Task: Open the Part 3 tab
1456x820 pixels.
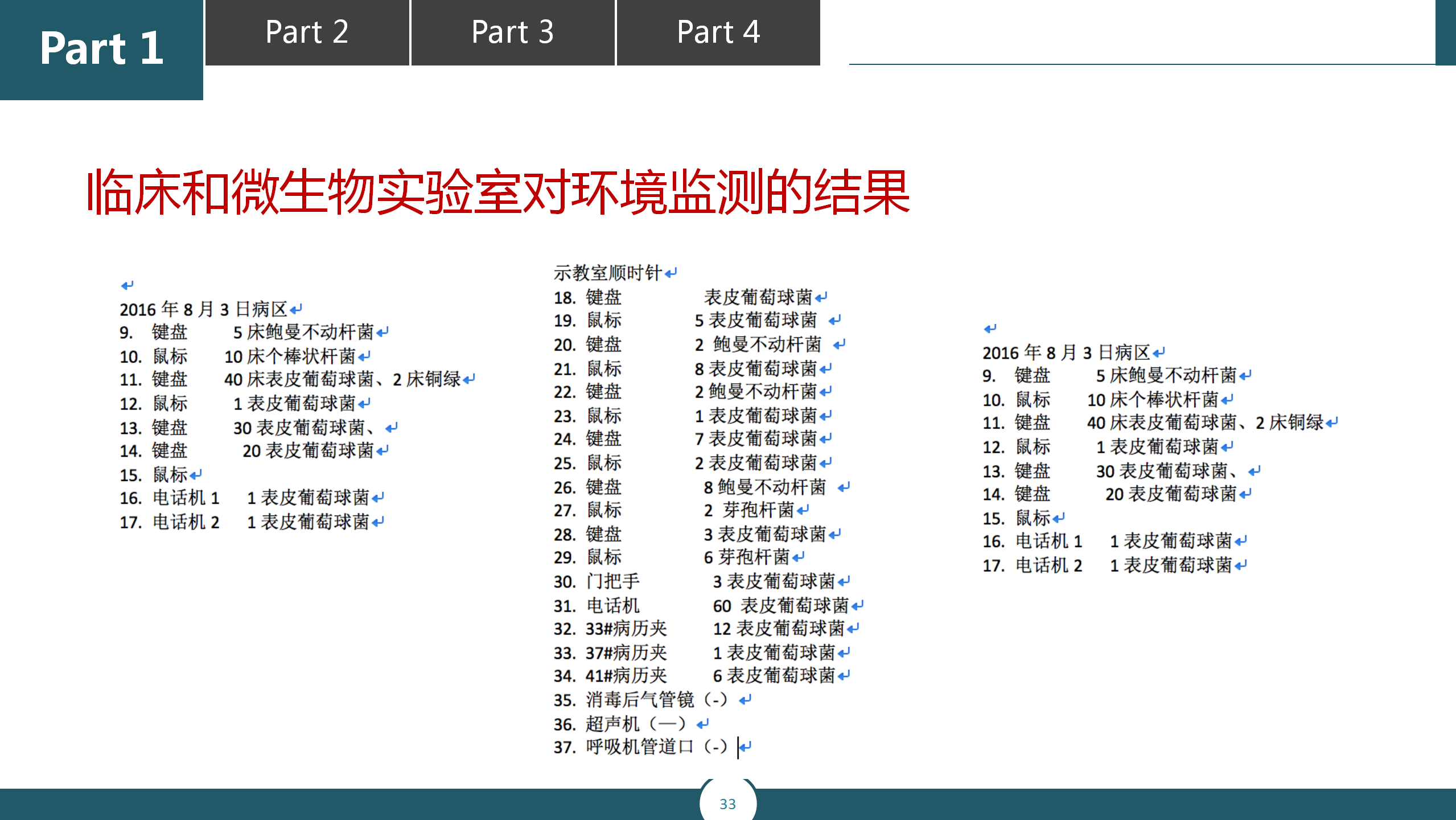Action: tap(513, 32)
